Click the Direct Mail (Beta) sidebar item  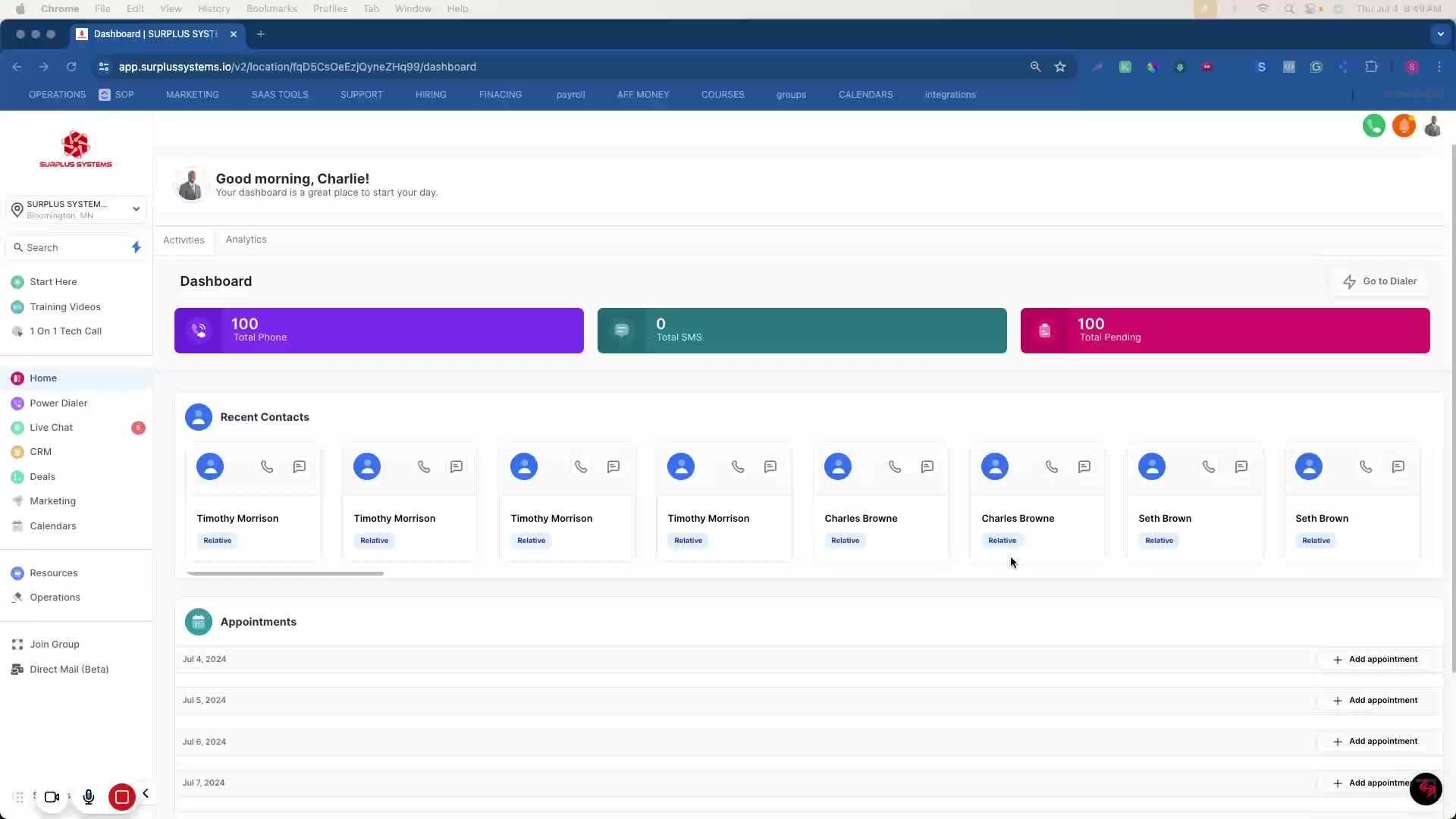click(68, 670)
